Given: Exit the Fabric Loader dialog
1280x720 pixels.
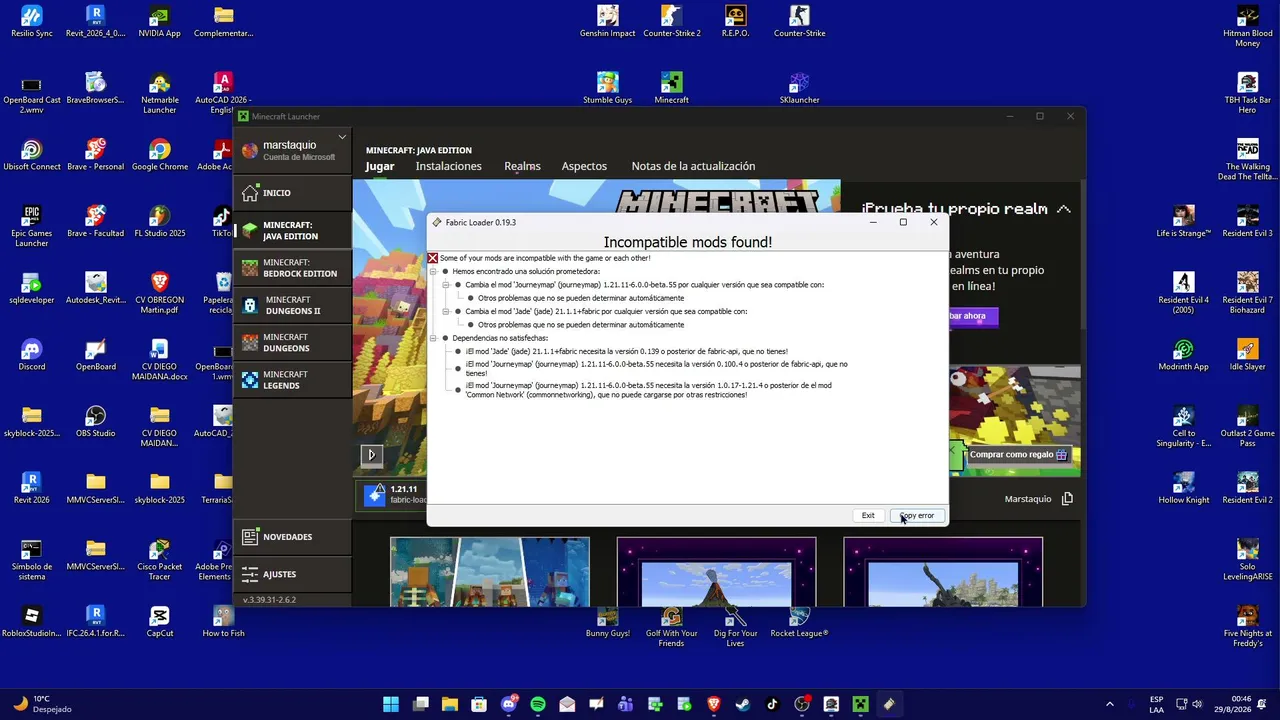Looking at the screenshot, I should click(868, 515).
